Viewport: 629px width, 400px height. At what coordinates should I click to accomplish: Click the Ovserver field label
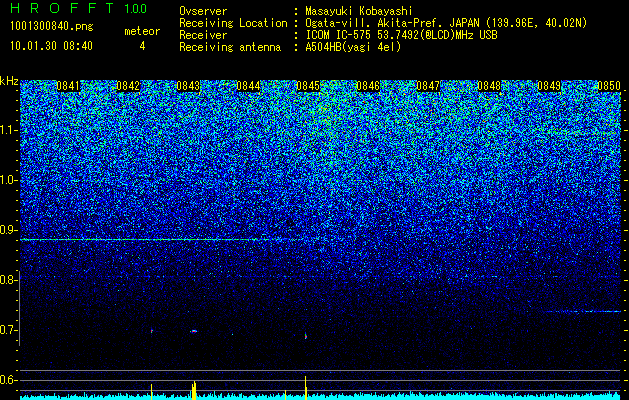coord(203,11)
